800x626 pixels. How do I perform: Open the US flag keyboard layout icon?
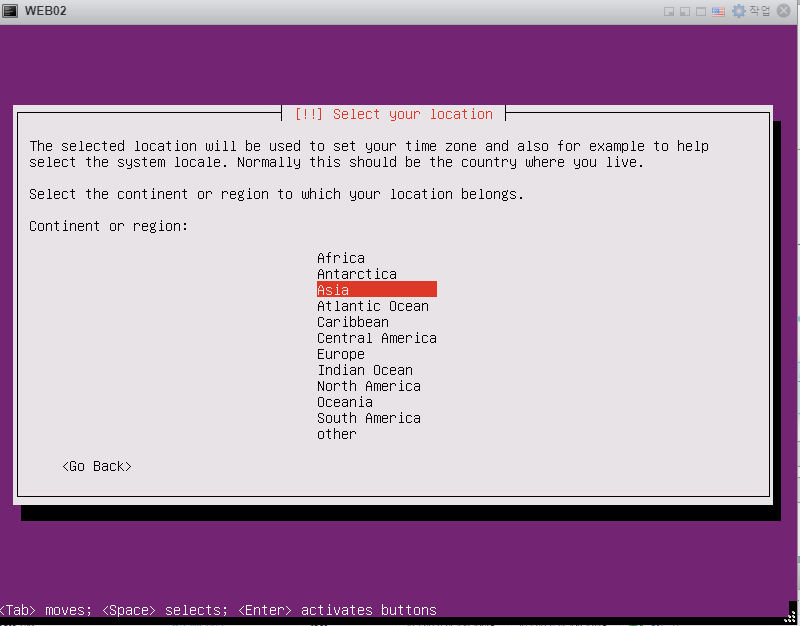coord(718,11)
